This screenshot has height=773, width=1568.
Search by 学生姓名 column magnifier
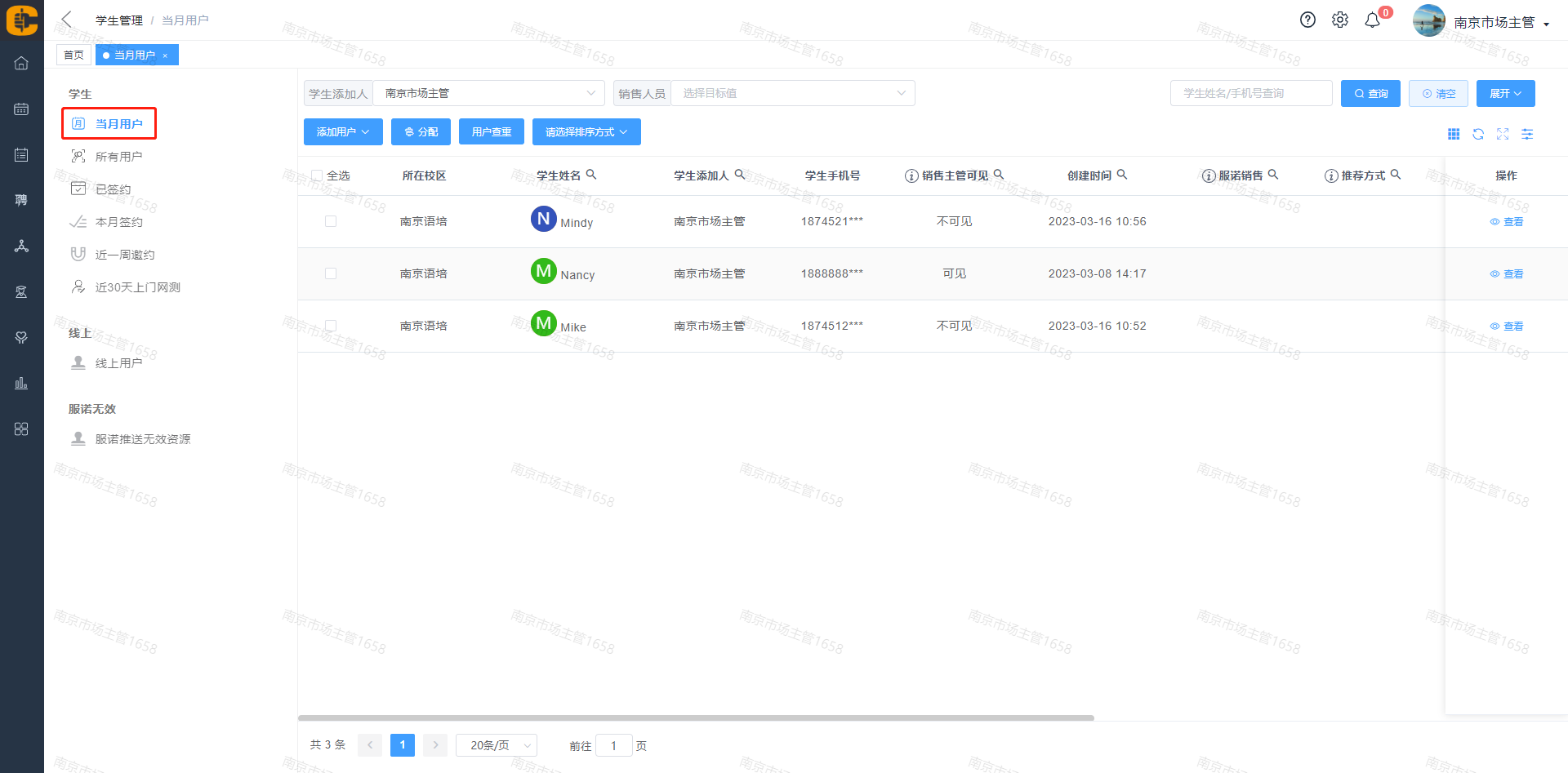click(x=591, y=175)
